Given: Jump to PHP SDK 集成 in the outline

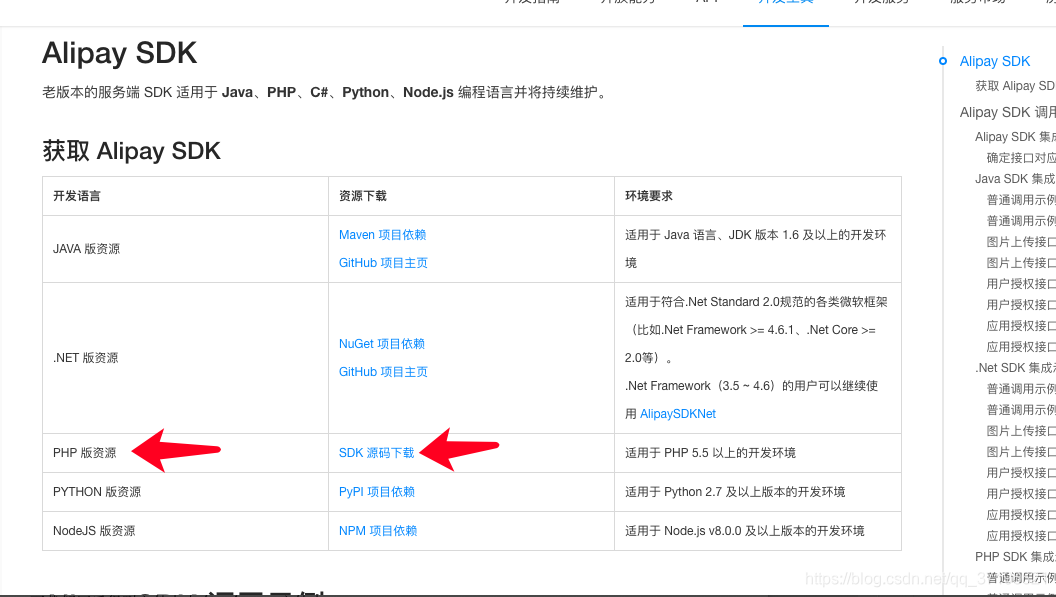Looking at the screenshot, I should click(x=1015, y=557).
